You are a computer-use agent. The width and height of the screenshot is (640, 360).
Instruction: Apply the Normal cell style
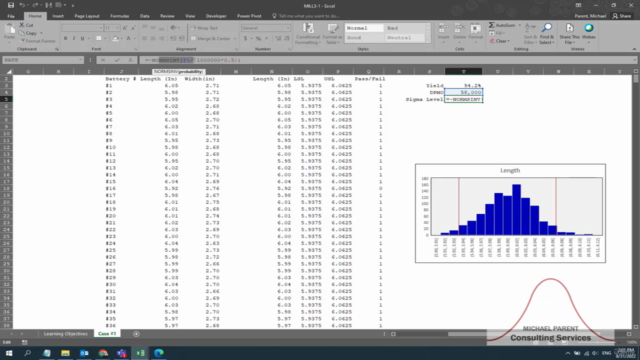tap(364, 28)
